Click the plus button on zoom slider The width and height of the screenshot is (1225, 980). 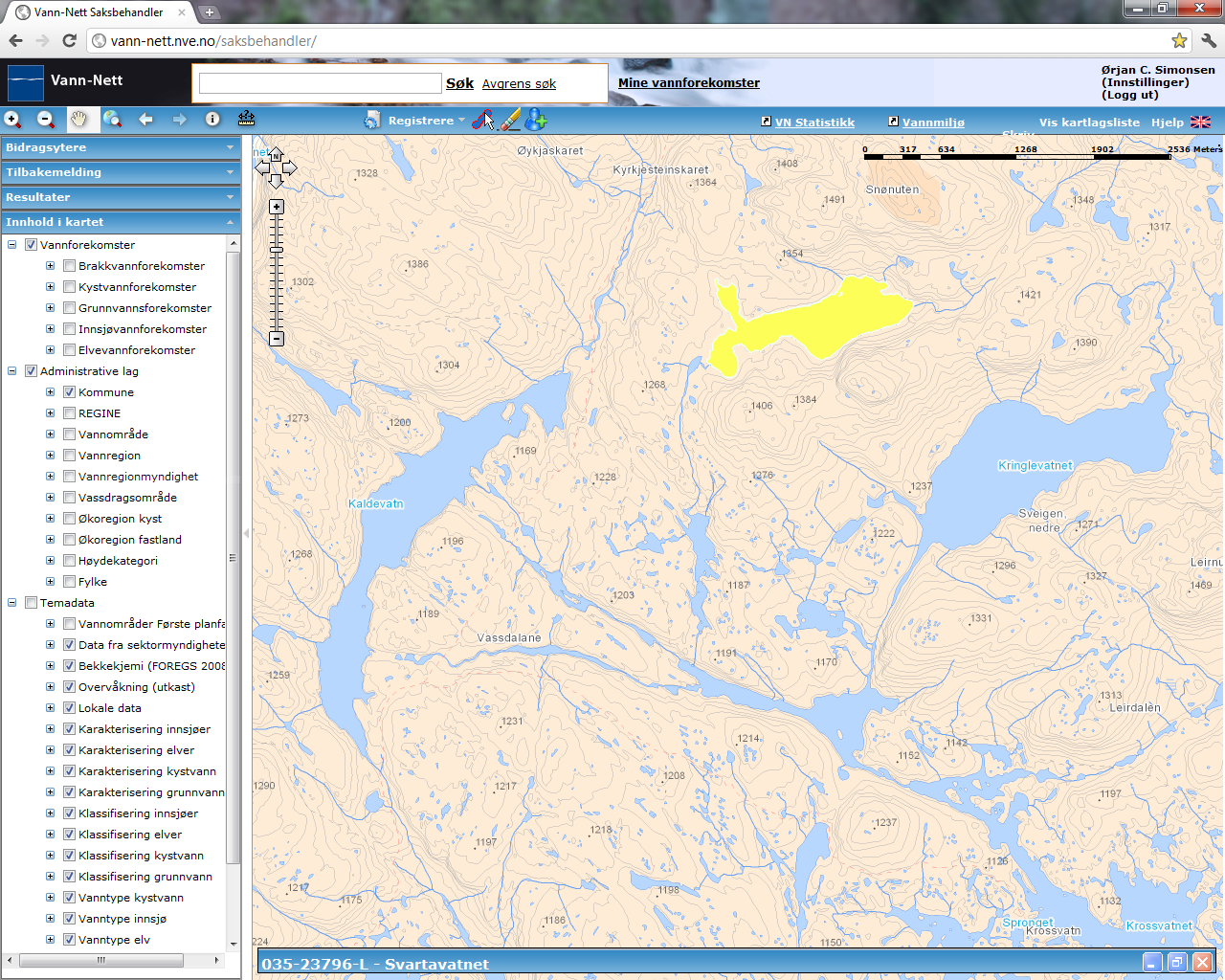(x=277, y=207)
